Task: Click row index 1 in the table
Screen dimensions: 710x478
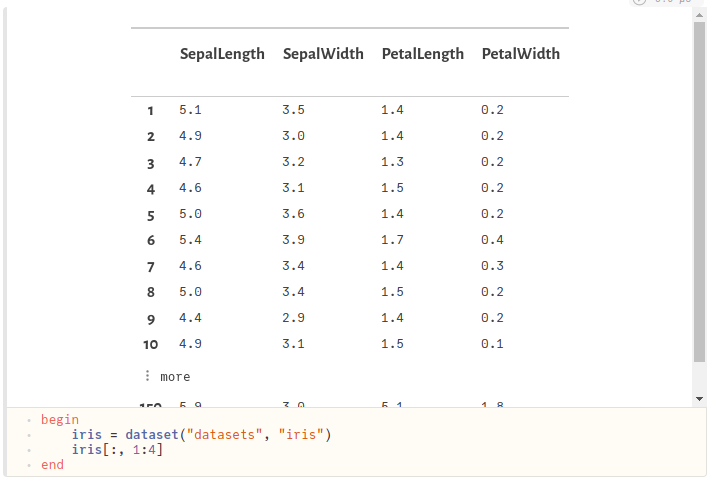Action: tap(150, 110)
